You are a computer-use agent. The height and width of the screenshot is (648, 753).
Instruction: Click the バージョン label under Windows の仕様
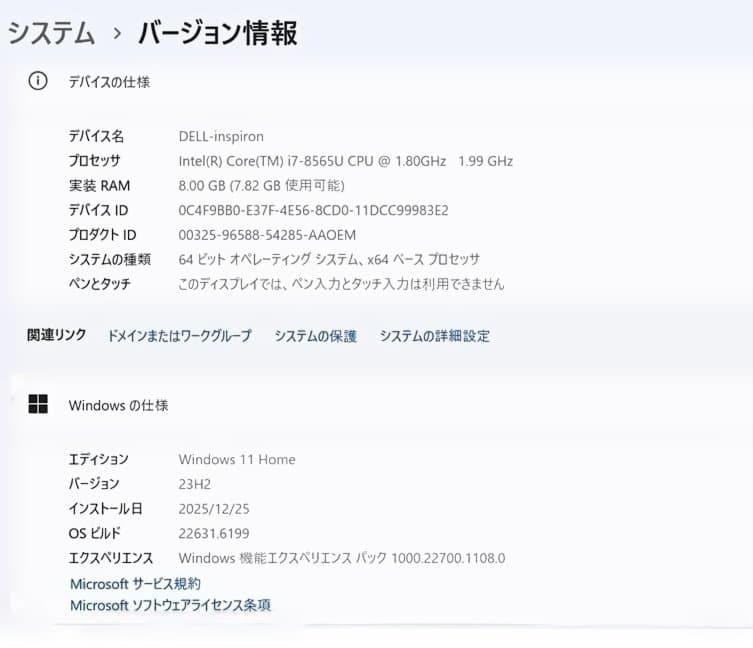(x=94, y=484)
